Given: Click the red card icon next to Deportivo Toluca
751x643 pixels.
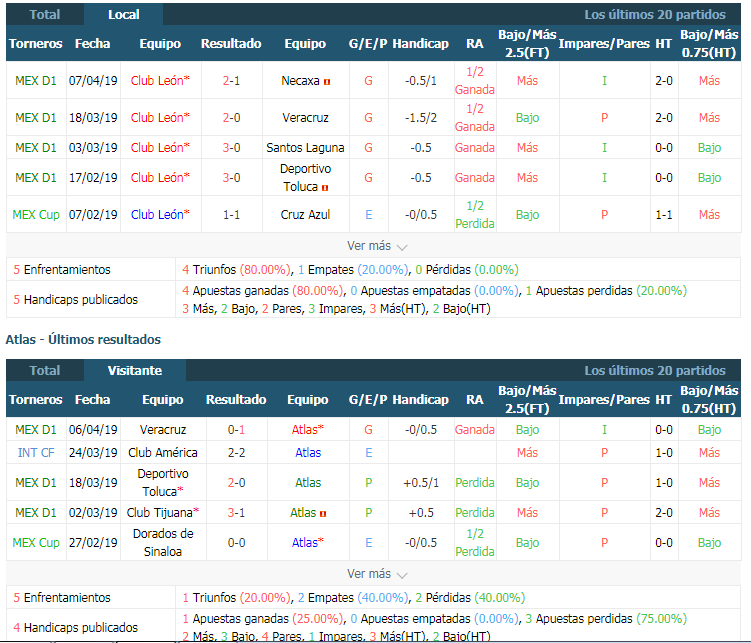Looking at the screenshot, I should point(325,188).
